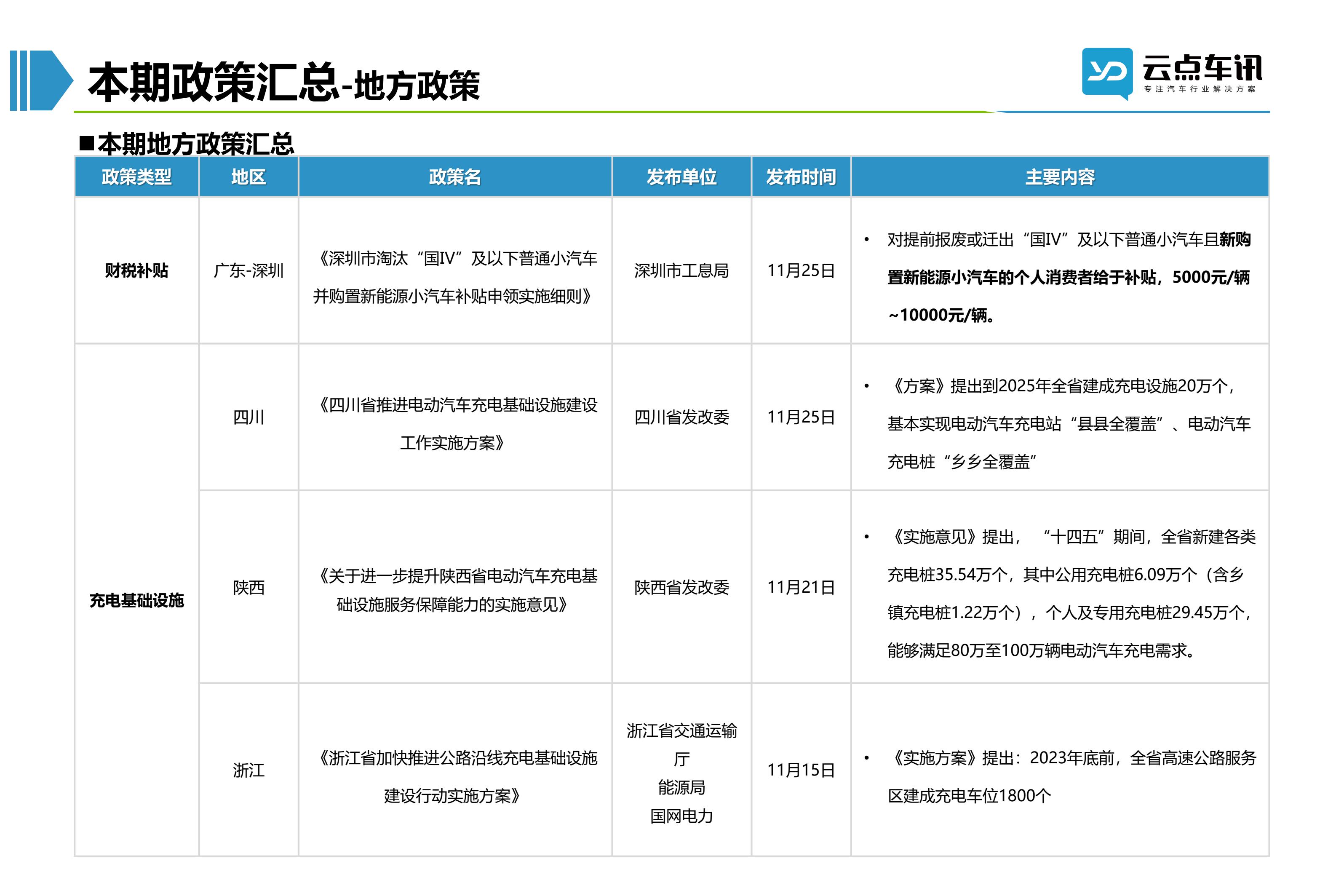Click the 主要内容 column header
1344x896 pixels.
[x=1060, y=177]
